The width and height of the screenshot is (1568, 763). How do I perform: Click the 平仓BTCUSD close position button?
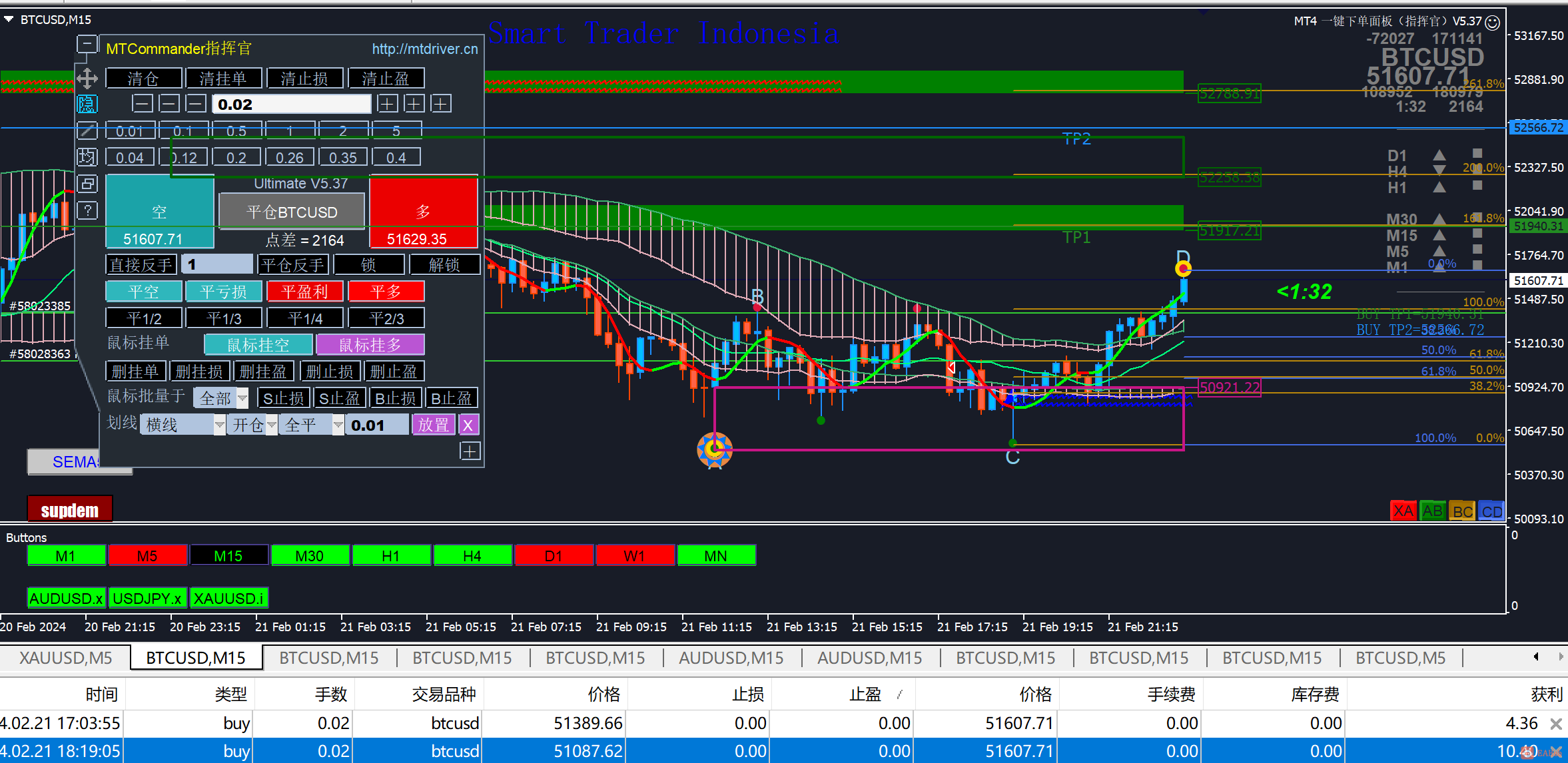pos(292,212)
